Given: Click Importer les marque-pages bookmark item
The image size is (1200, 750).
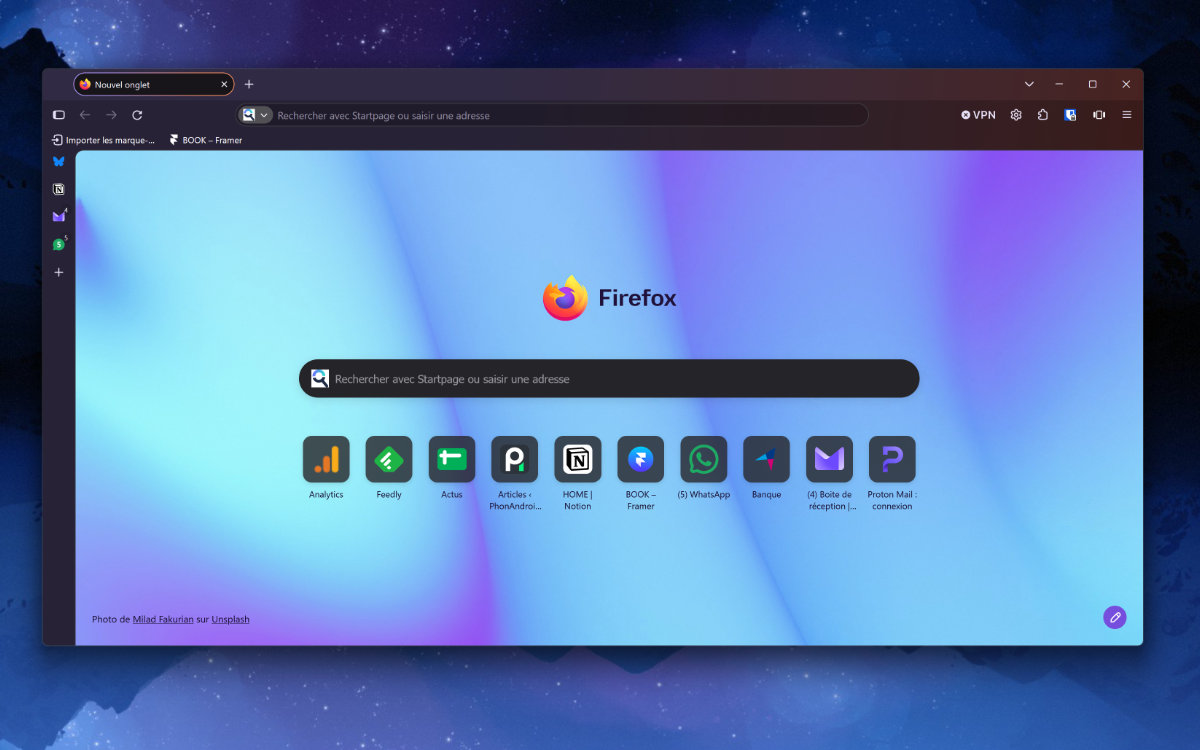Looking at the screenshot, I should 104,140.
